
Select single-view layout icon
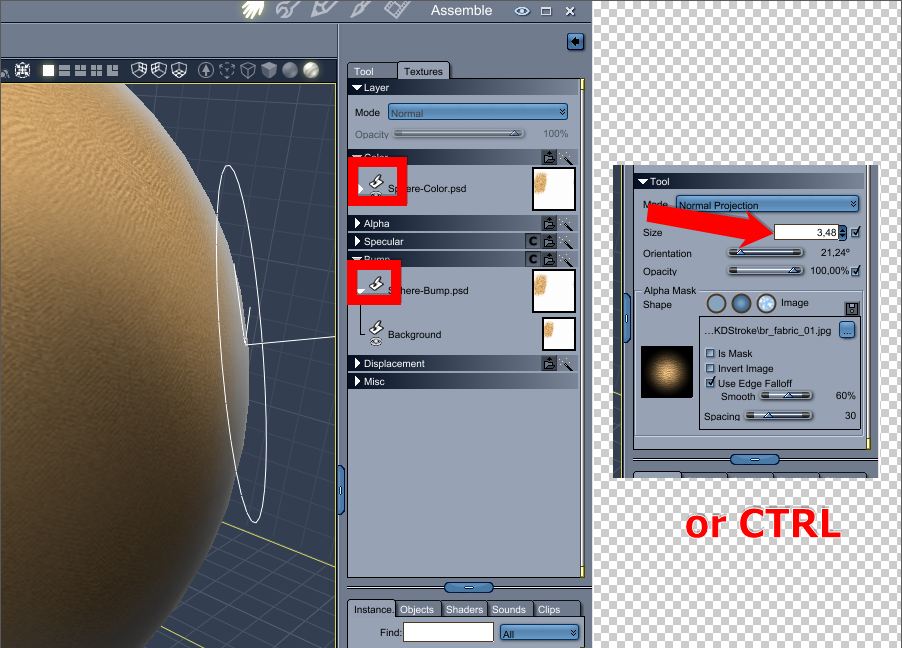(x=48, y=71)
